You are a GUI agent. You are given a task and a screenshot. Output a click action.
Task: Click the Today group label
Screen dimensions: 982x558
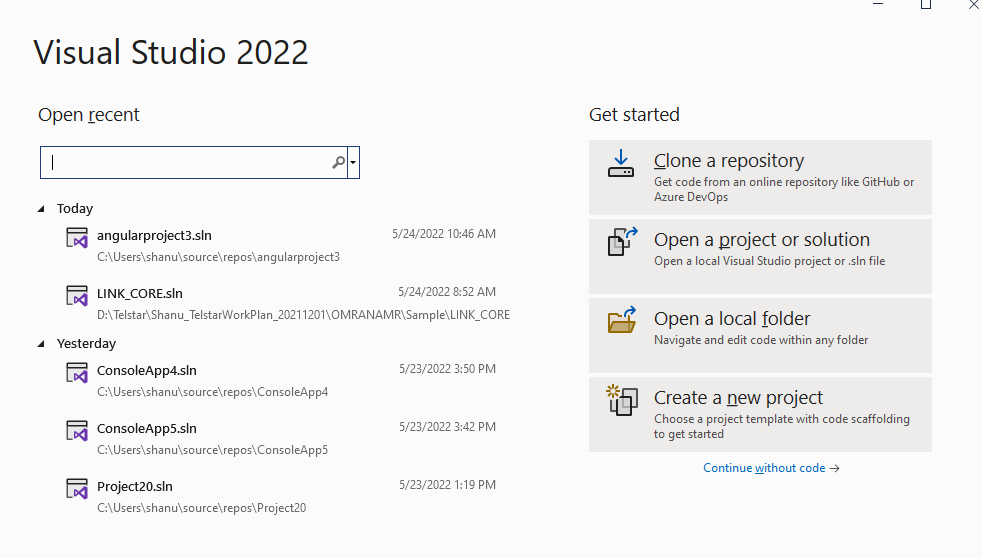pos(75,209)
